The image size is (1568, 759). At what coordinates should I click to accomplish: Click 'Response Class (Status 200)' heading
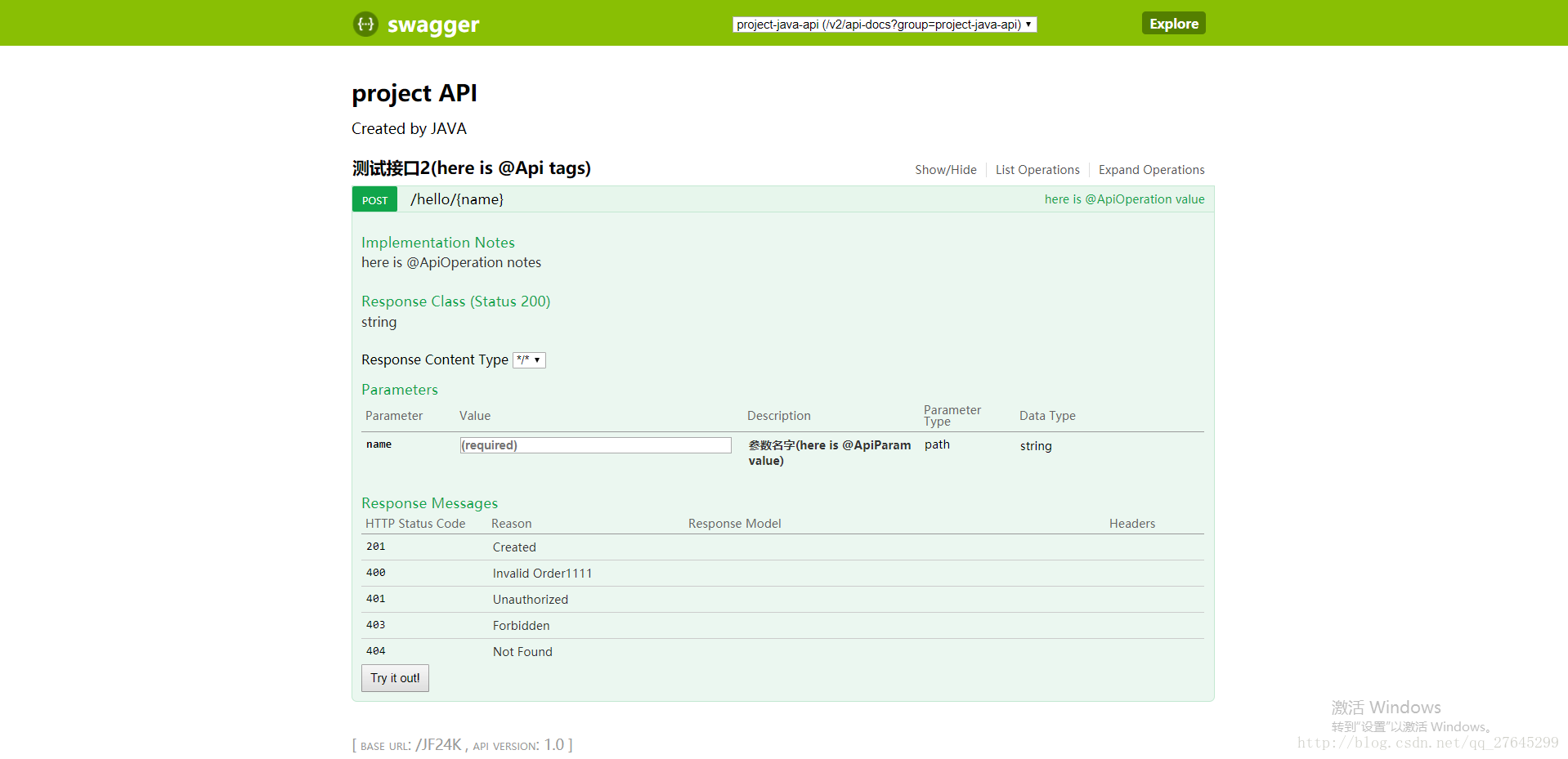pos(456,301)
